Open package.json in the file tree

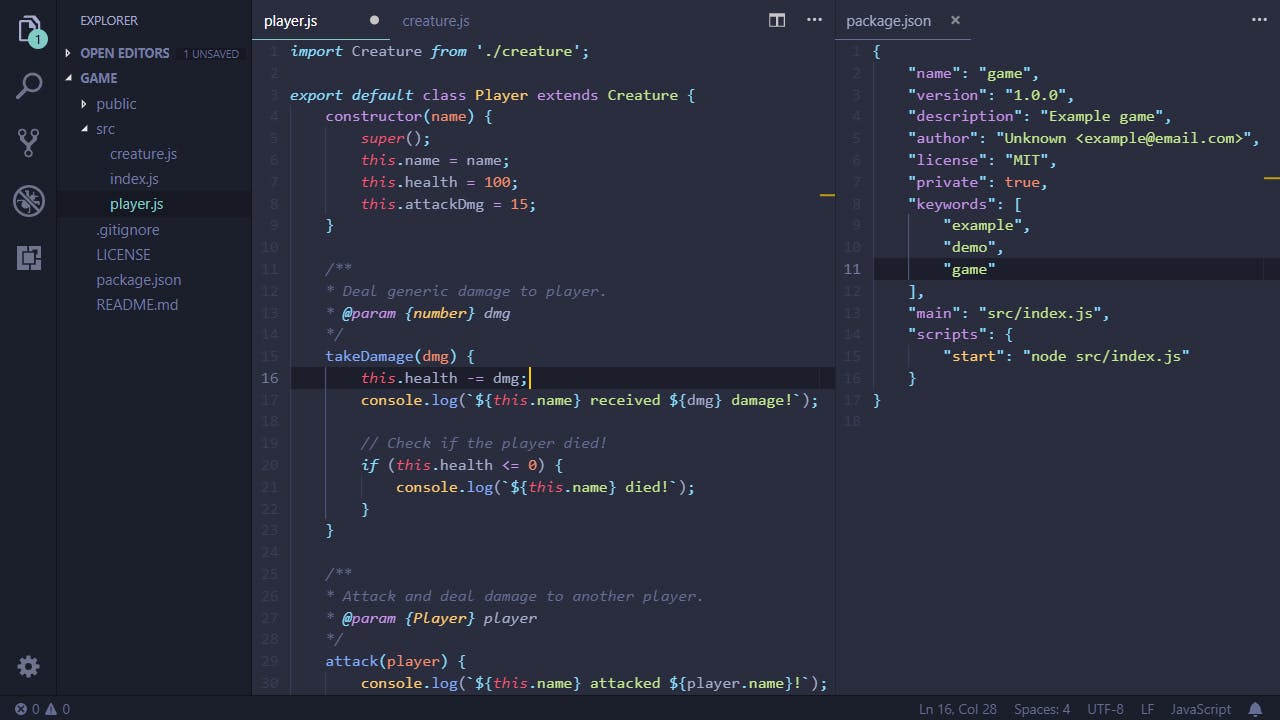click(138, 280)
